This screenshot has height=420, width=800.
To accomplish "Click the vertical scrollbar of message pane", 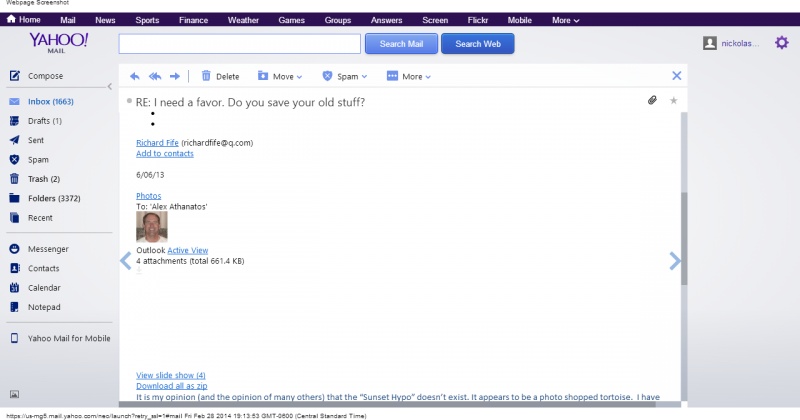I will click(684, 239).
